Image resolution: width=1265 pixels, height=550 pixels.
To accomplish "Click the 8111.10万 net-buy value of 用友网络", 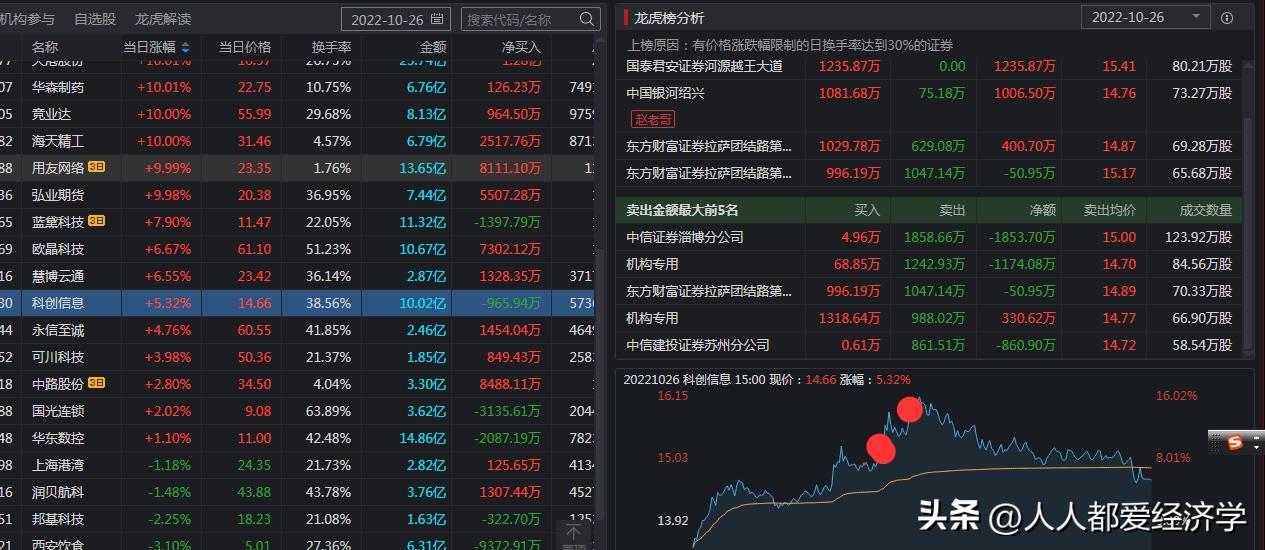I will coord(510,168).
